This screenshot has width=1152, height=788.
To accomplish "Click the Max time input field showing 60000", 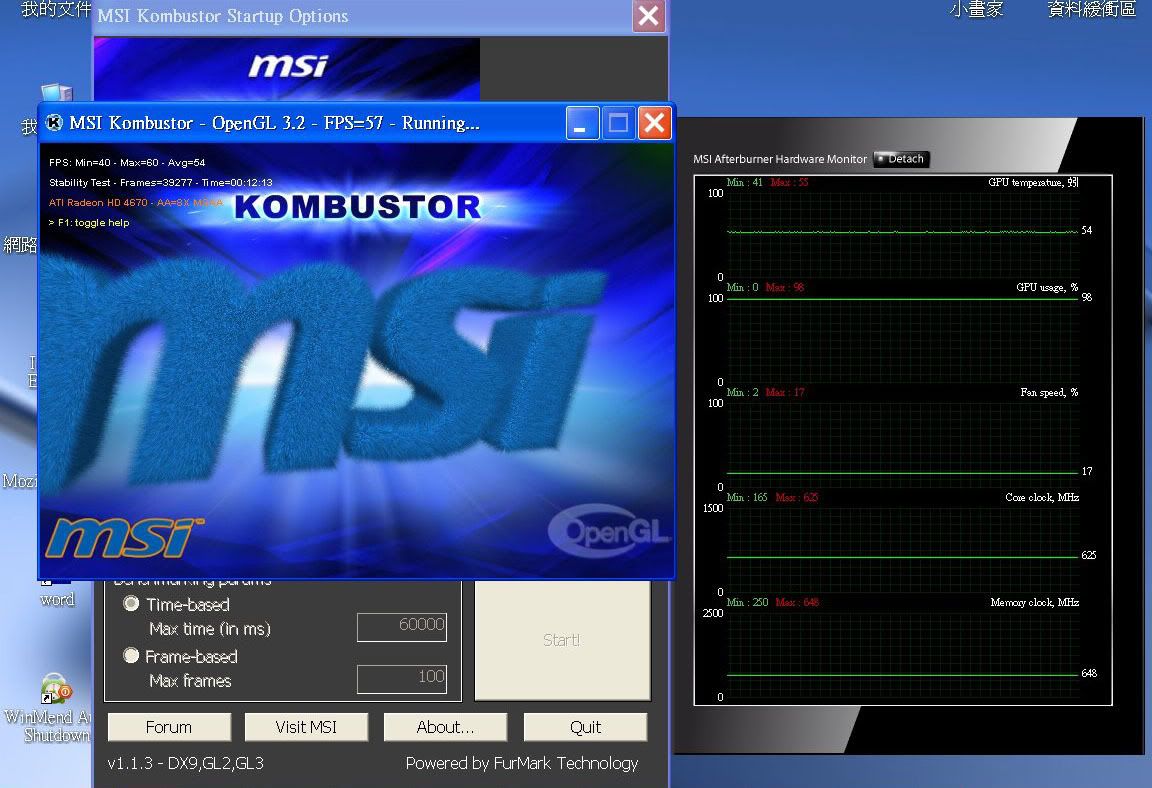I will pyautogui.click(x=402, y=626).
